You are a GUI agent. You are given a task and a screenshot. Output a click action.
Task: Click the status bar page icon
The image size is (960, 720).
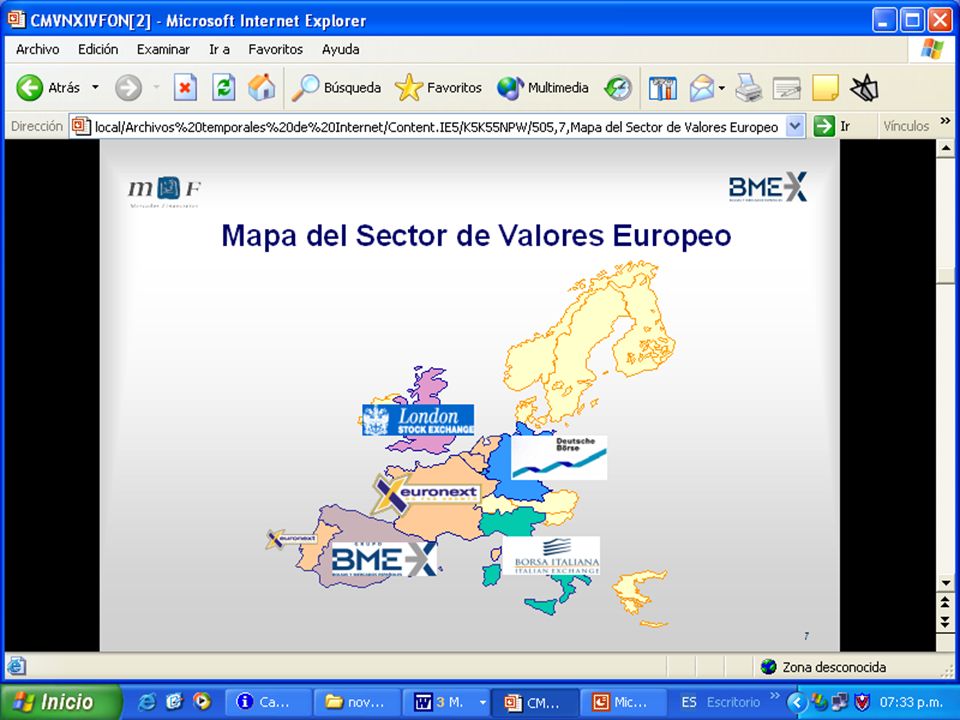pos(16,666)
